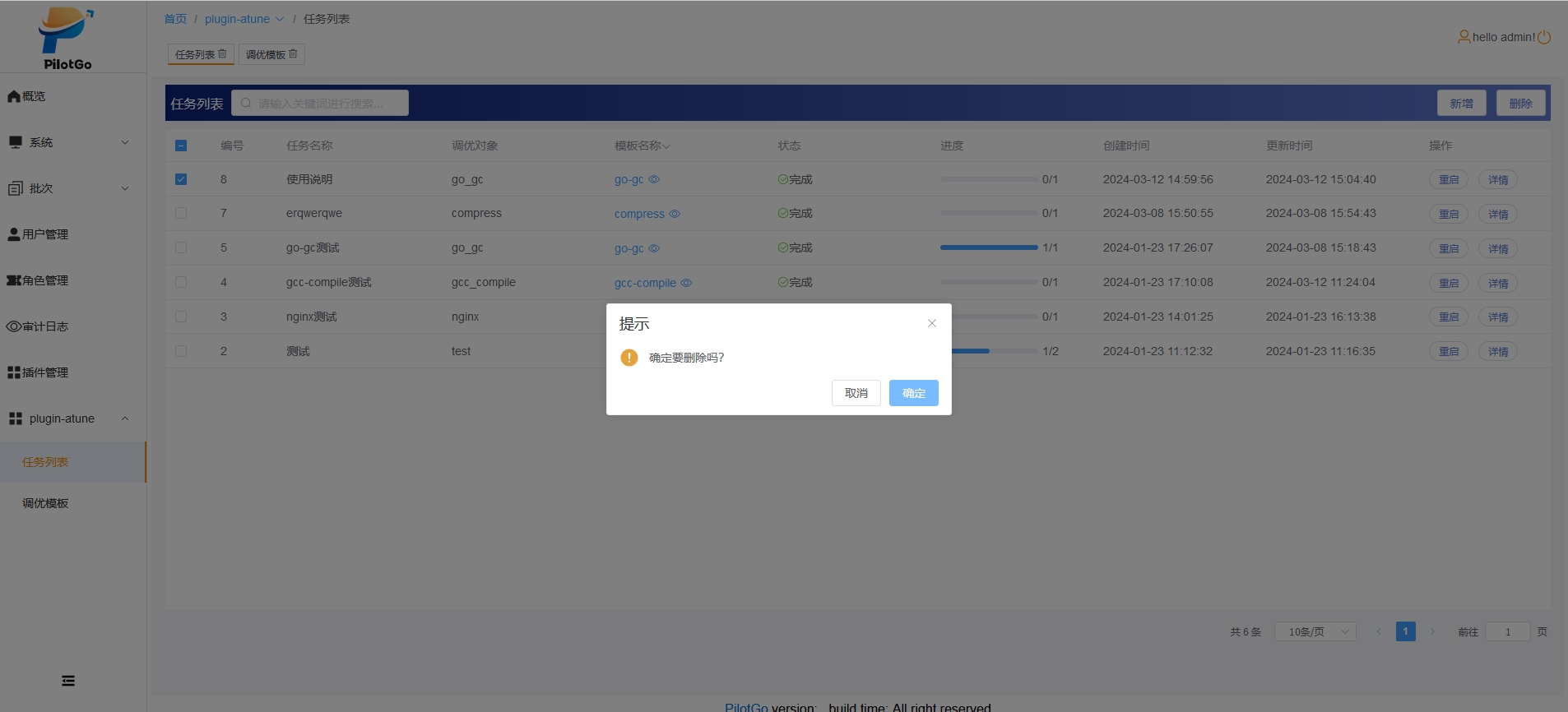Viewport: 1568px width, 712px height.
Task: Open 调优模板 in the sidebar
Action: coord(45,503)
